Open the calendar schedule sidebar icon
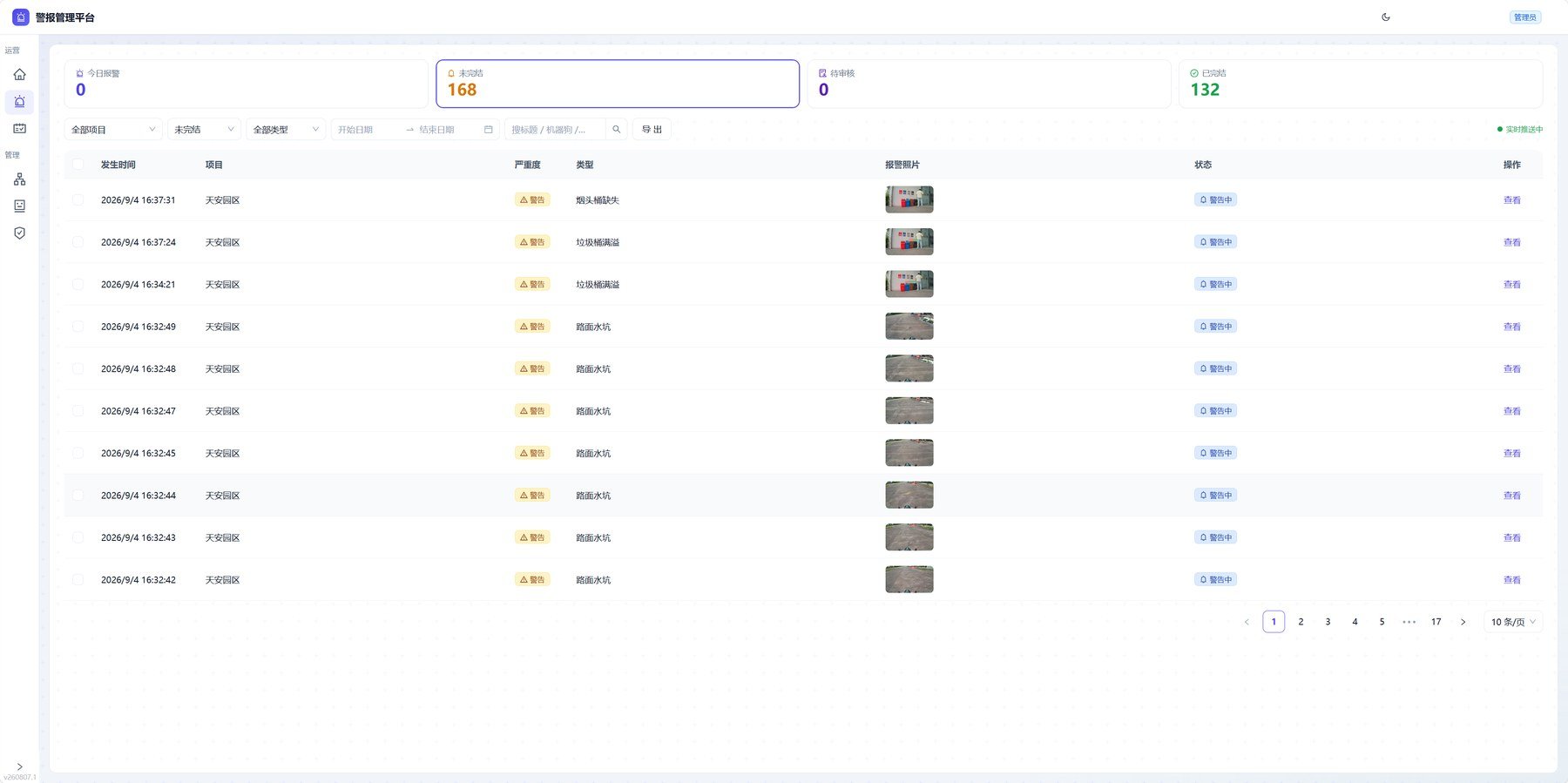Viewport: 1568px width, 783px height. [19, 128]
